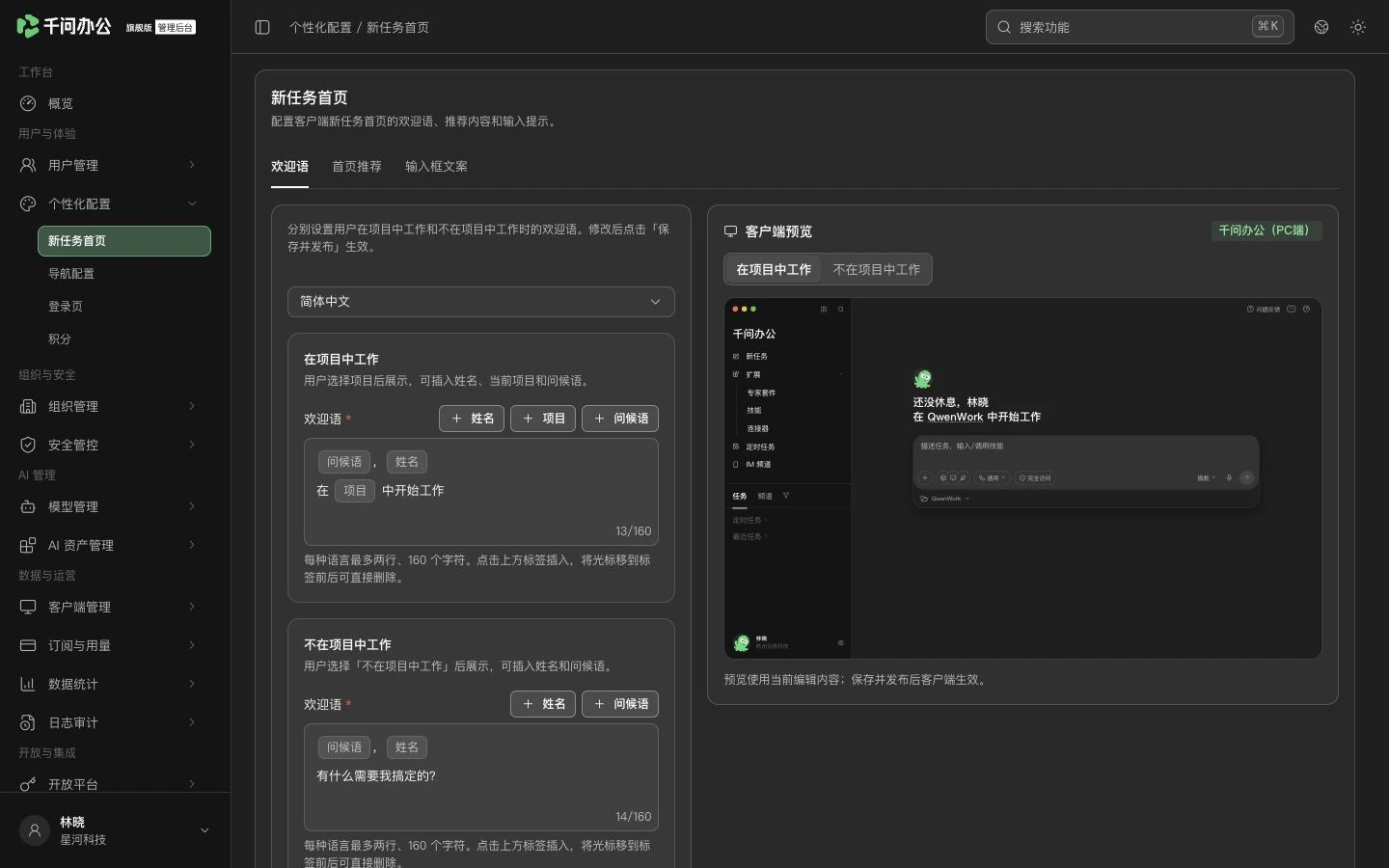
Task: Click into the 有什么需要我搞定的 greeting editor
Action: [x=481, y=777]
